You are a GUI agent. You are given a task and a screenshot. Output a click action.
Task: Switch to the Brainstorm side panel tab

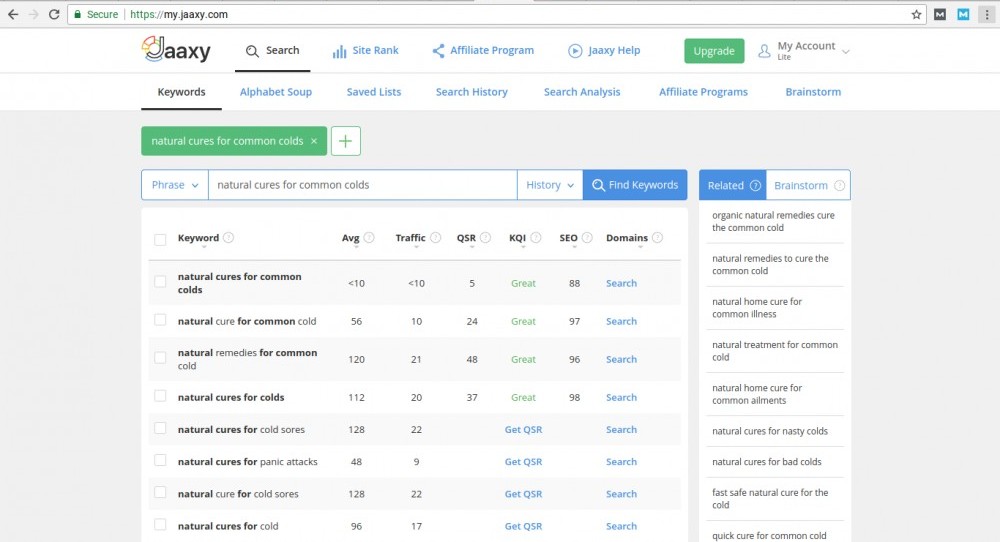point(808,186)
